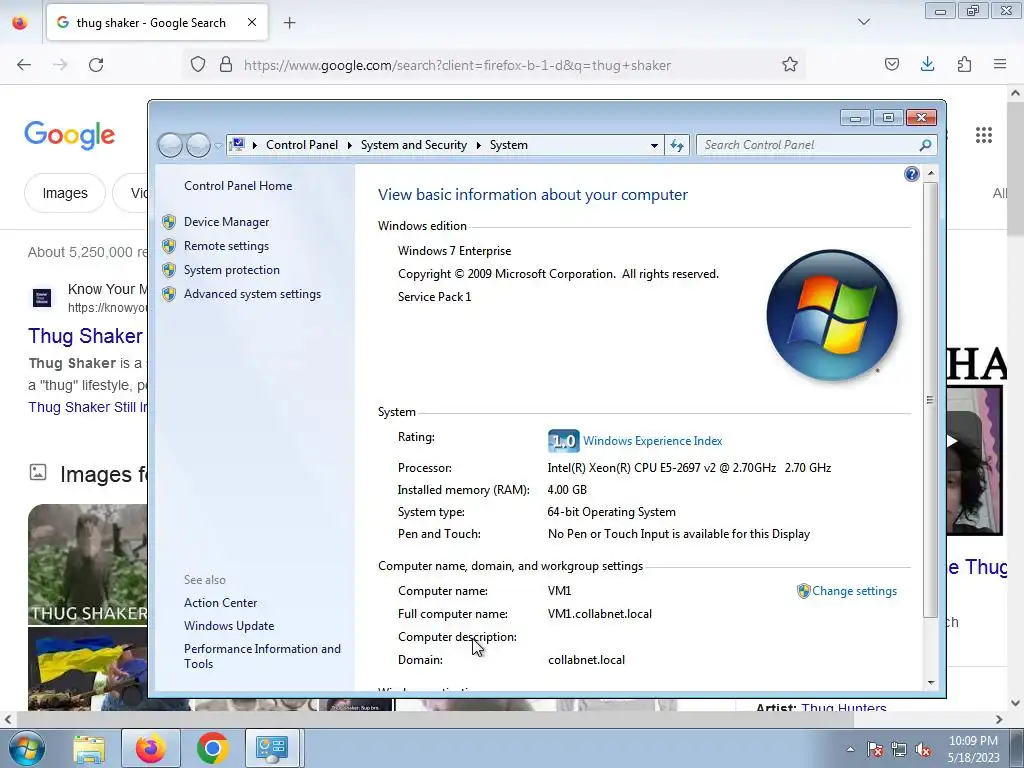Open recent pages dropdown beside nav buttons
1024x768 pixels.
tap(218, 146)
